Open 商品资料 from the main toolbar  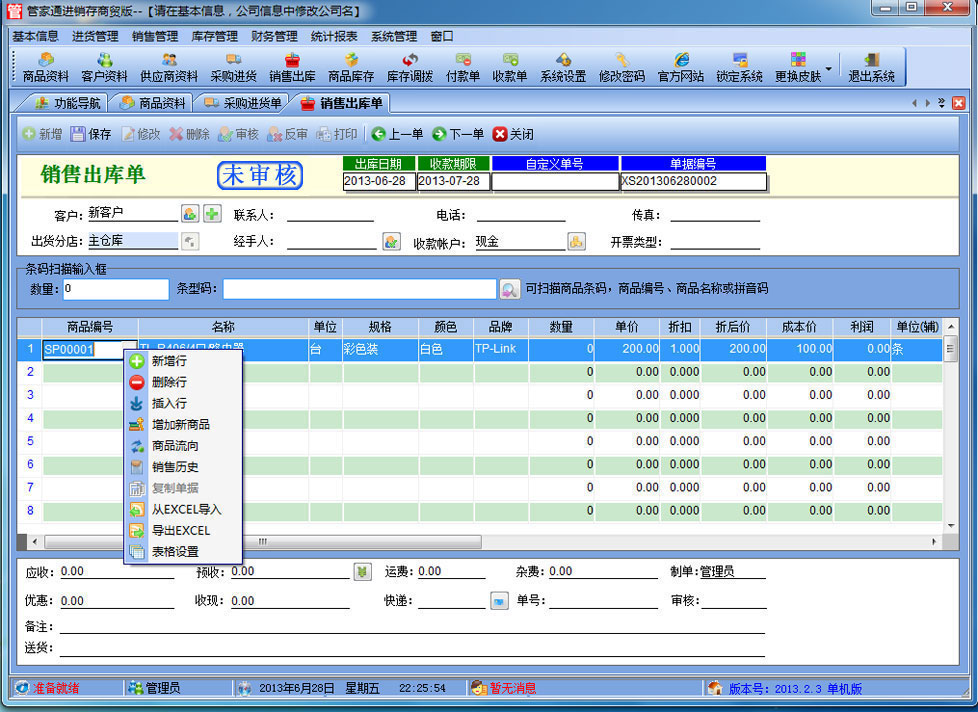coord(46,67)
